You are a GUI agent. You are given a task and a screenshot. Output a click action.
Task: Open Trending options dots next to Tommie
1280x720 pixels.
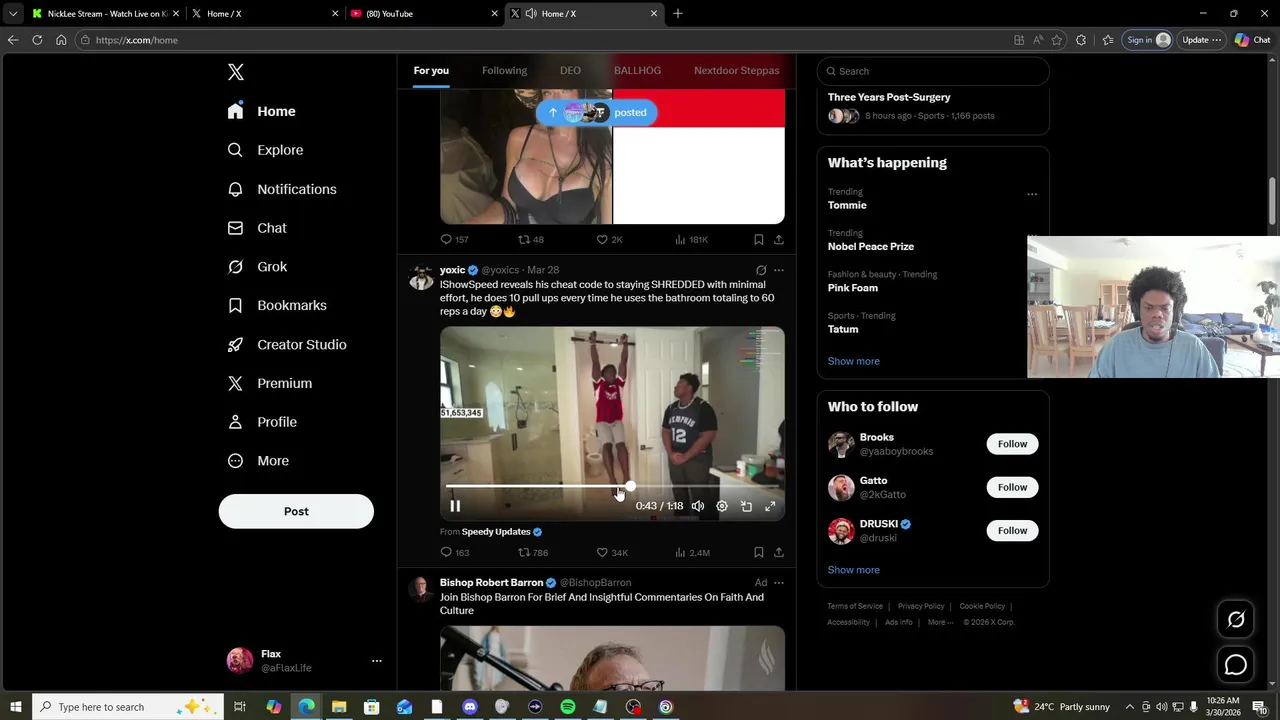[1032, 194]
